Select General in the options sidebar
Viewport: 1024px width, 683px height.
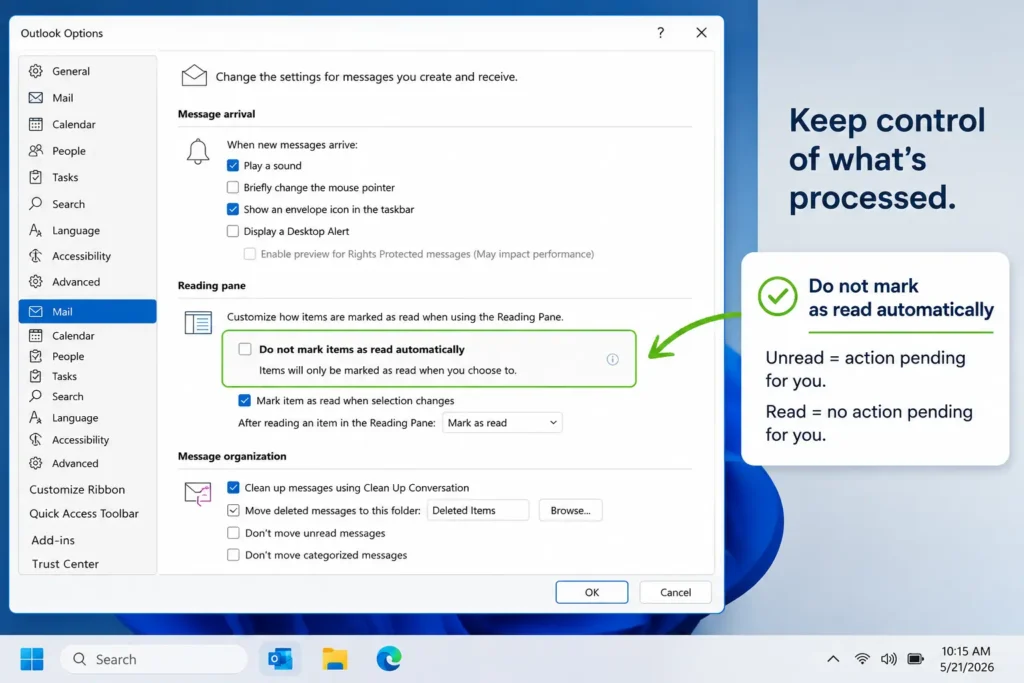coord(88,71)
